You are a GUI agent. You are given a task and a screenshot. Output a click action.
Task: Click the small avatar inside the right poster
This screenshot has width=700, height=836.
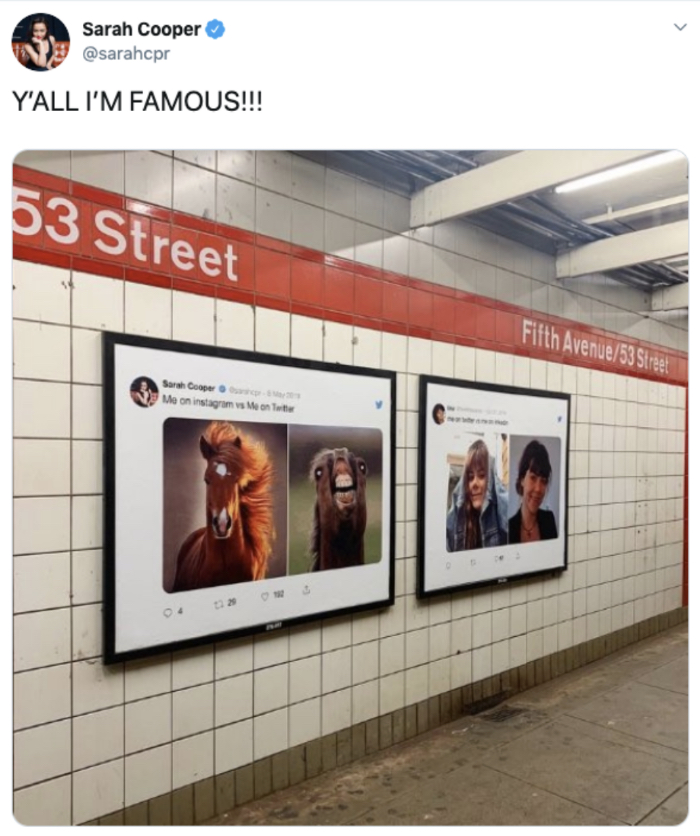click(x=439, y=414)
